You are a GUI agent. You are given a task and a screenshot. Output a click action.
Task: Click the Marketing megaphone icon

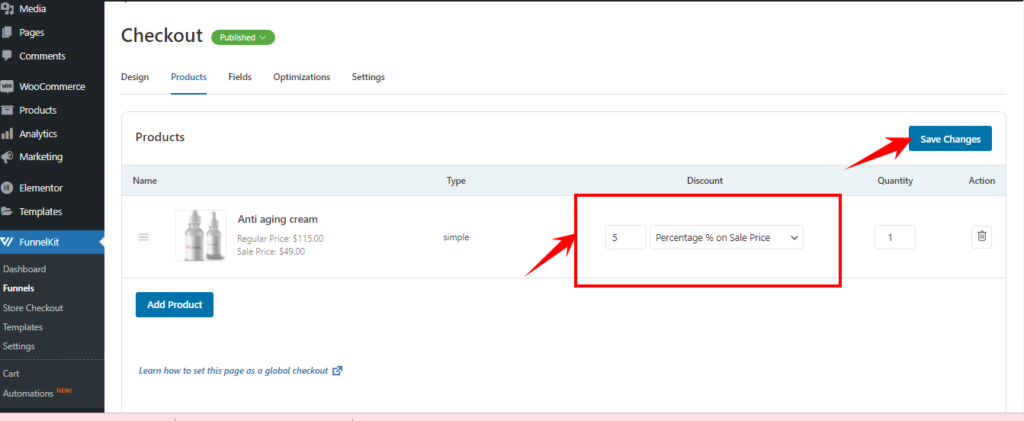pos(7,157)
